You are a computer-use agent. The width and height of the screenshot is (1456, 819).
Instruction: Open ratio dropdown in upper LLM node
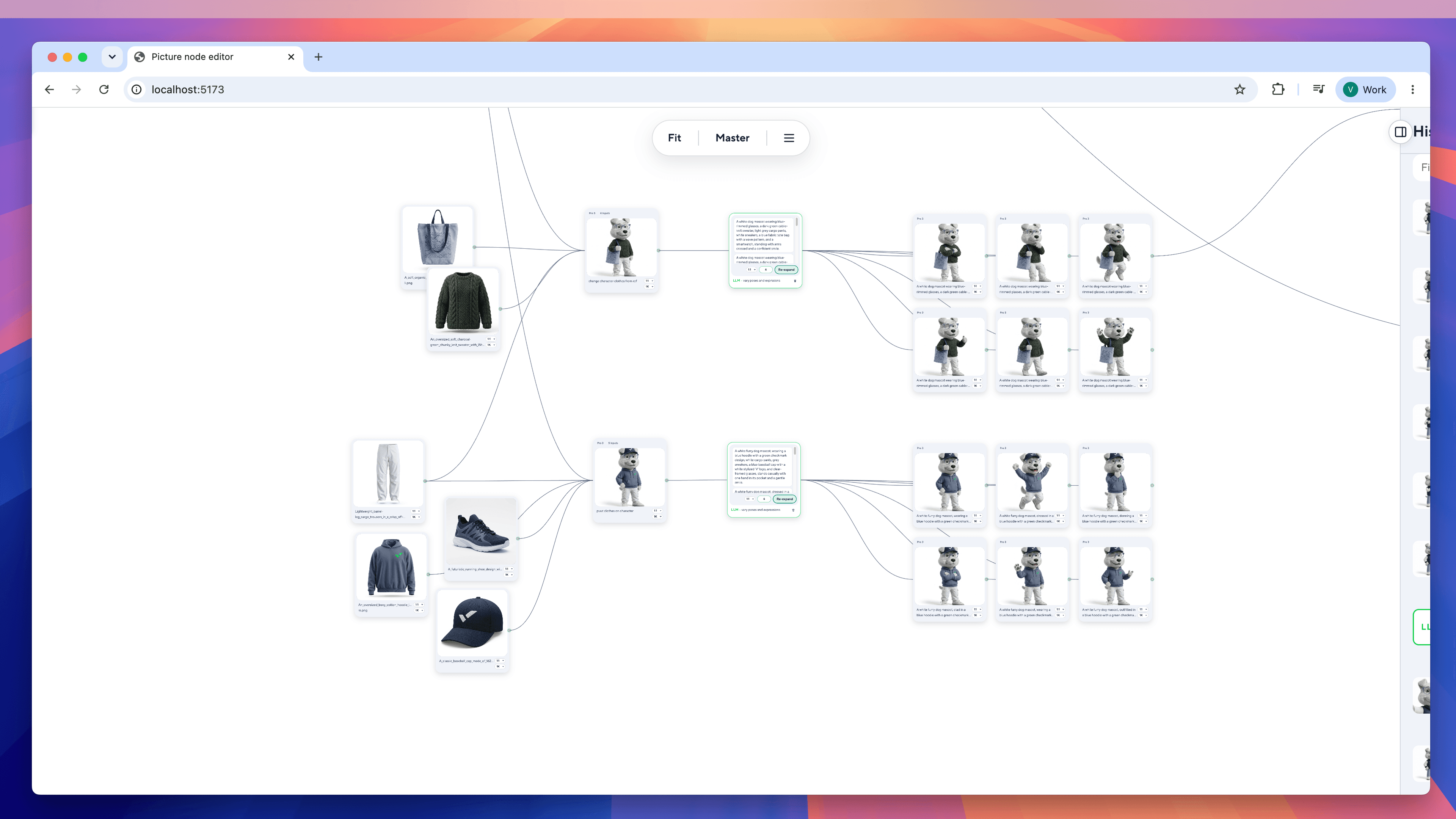pos(751,270)
